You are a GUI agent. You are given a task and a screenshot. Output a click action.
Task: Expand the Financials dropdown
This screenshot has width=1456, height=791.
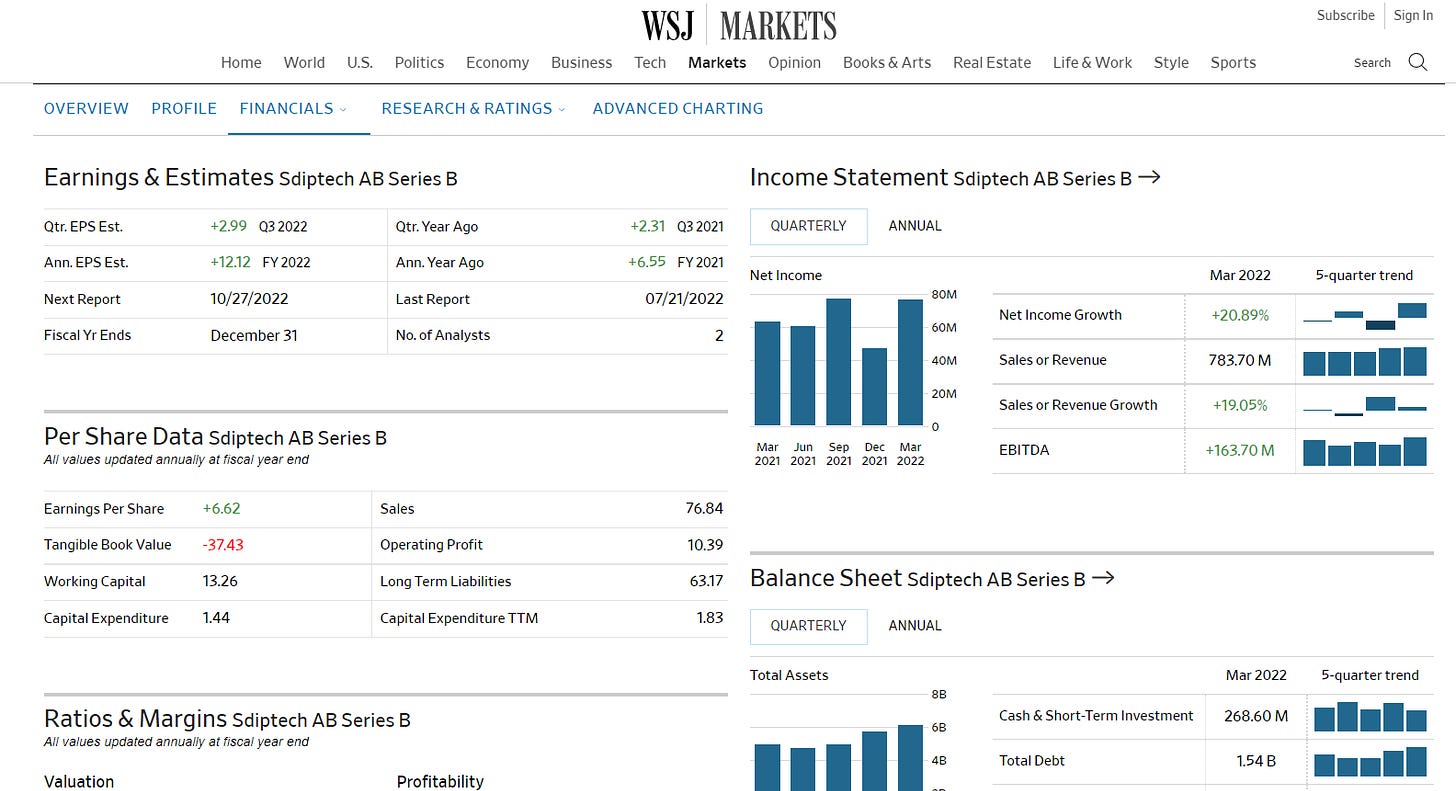(x=293, y=108)
